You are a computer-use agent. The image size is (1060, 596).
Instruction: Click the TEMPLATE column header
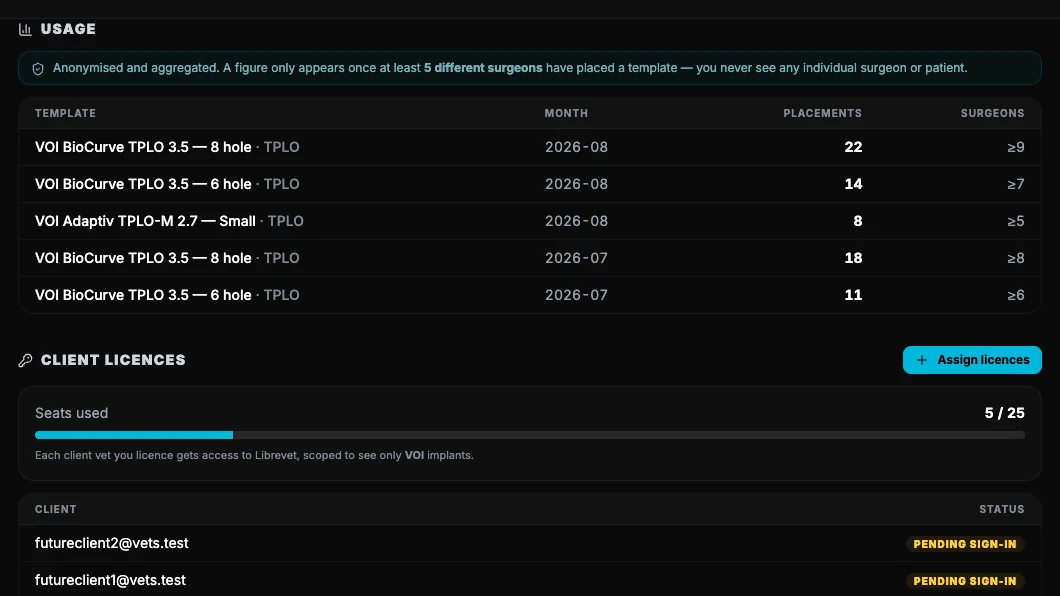point(66,114)
